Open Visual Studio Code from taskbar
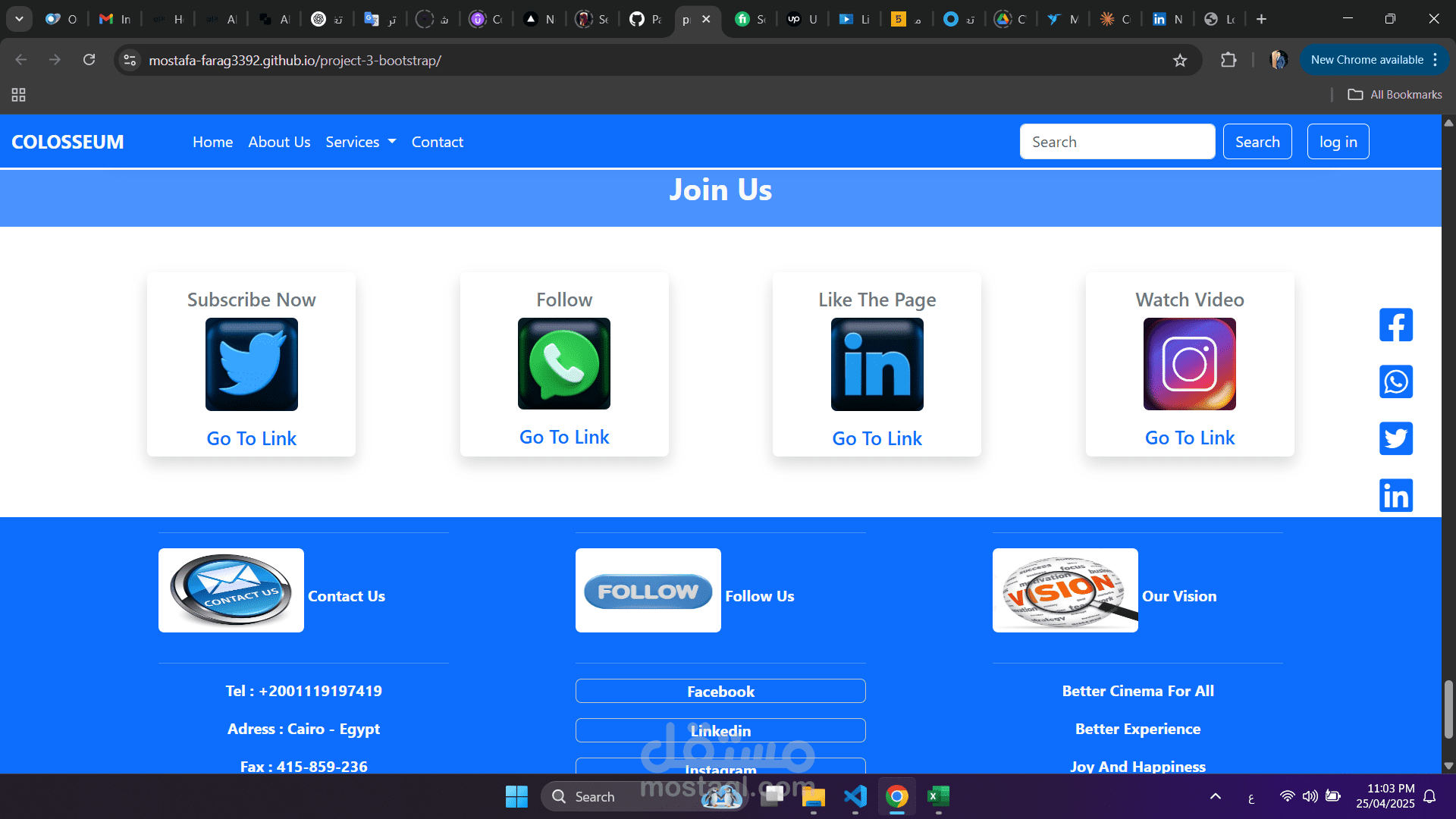This screenshot has height=819, width=1456. [855, 796]
